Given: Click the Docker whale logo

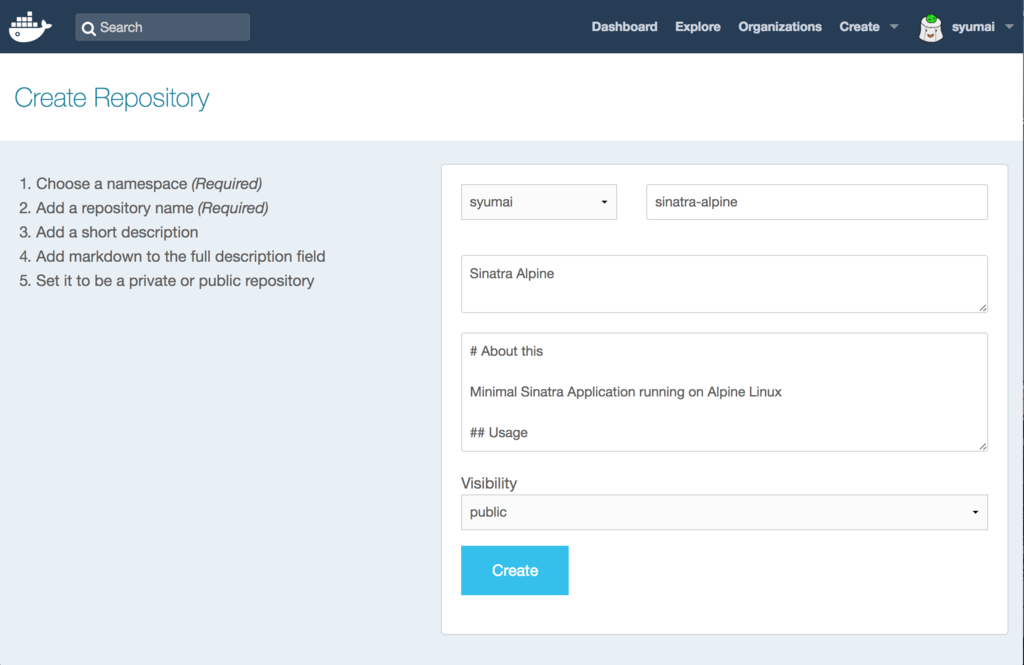Looking at the screenshot, I should [30, 27].
